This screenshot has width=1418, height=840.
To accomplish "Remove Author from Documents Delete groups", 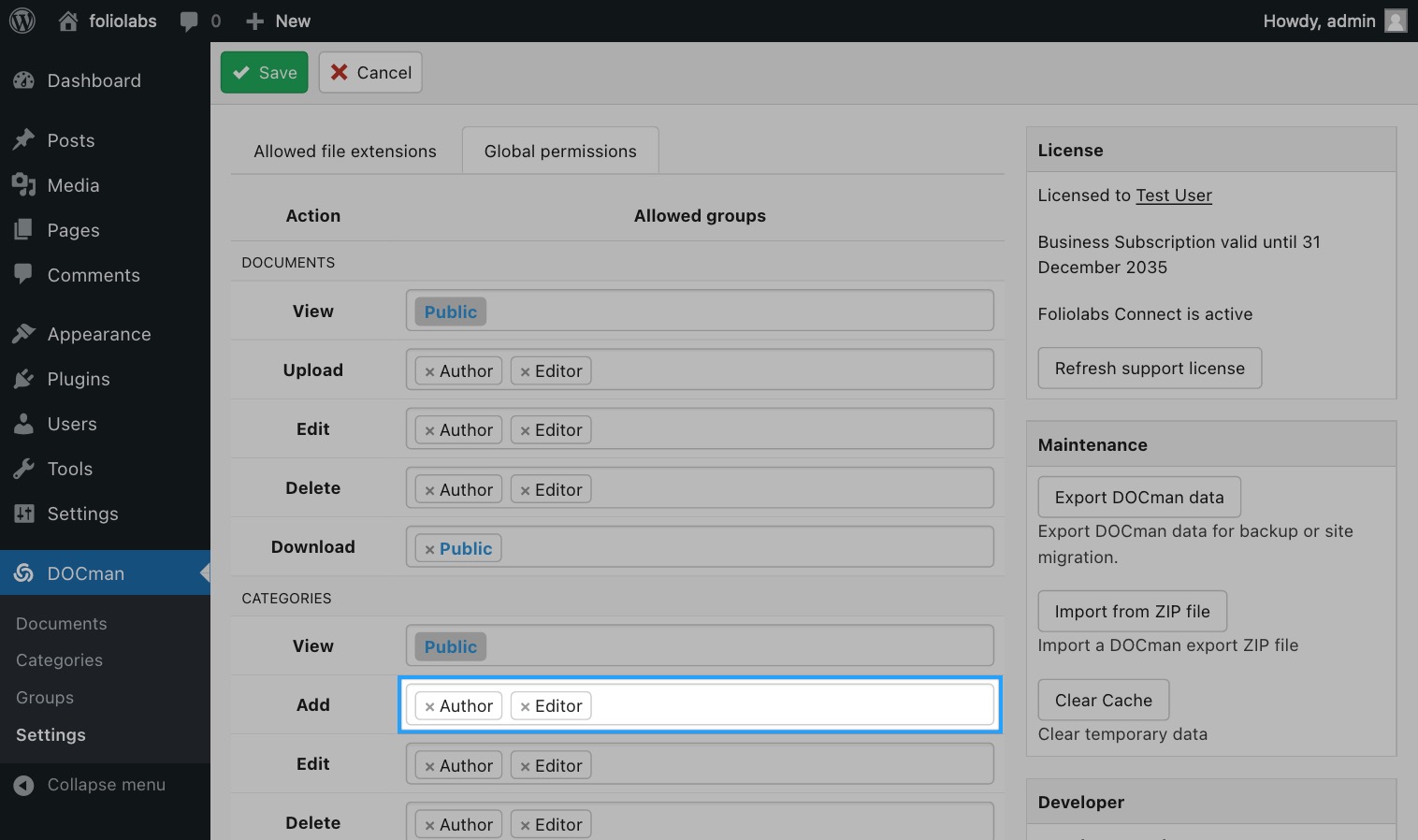I will pyautogui.click(x=429, y=490).
